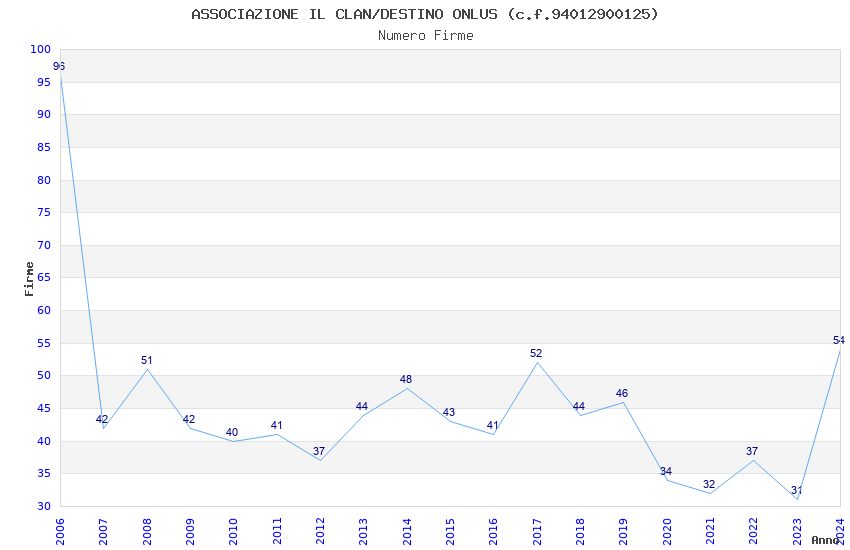Image resolution: width=850 pixels, height=550 pixels.
Task: Click the chart title ASSOCIAZIONE IL CLAN/DESTINO ONLUS
Action: [345, 14]
